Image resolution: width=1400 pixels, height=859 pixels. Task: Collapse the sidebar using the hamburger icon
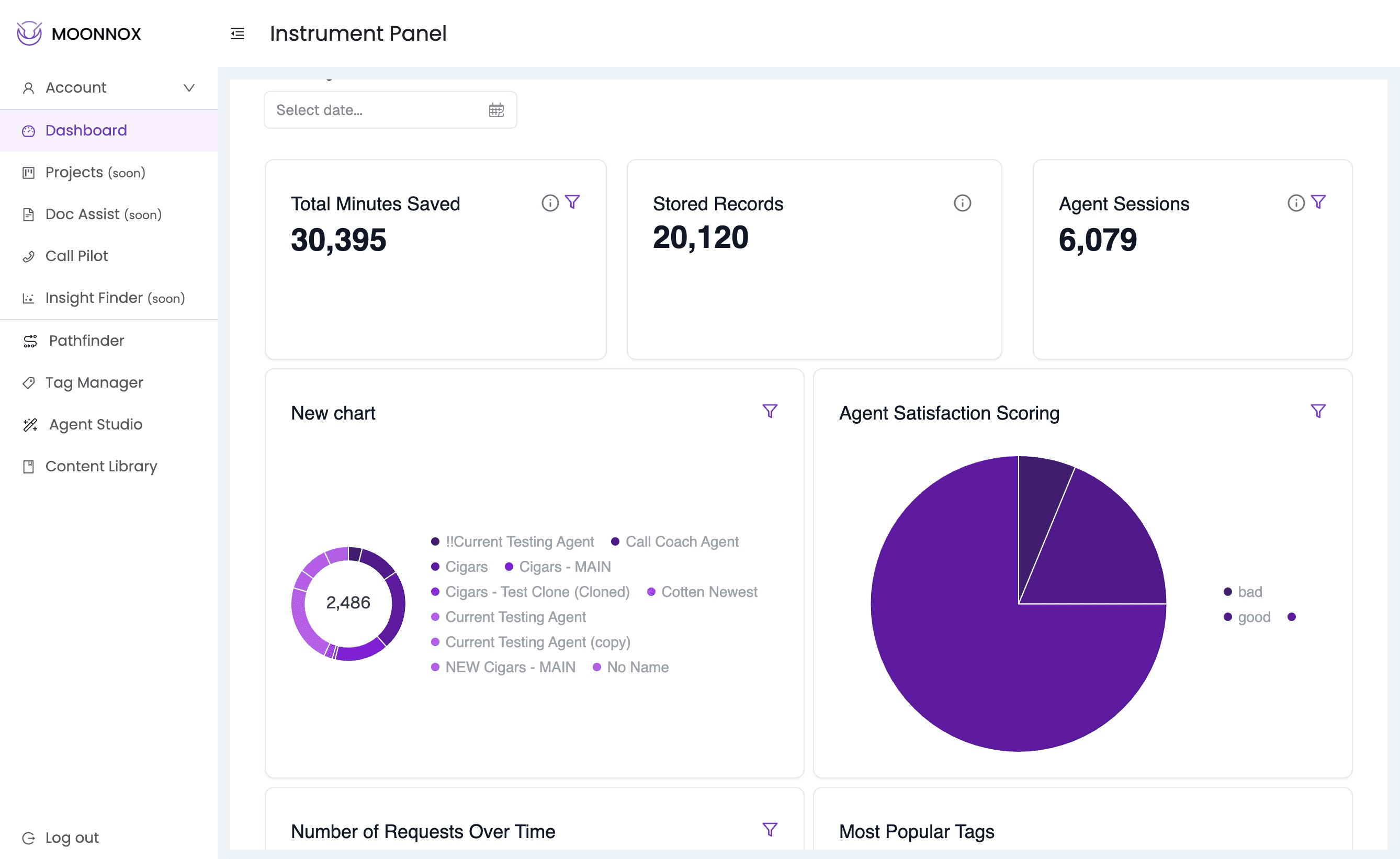click(x=238, y=34)
